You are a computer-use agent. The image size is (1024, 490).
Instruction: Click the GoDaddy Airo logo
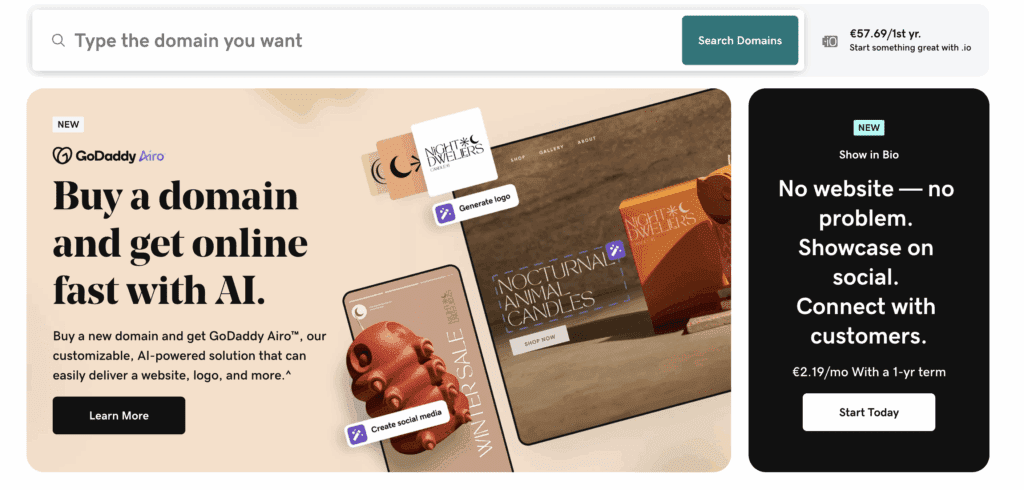coord(108,156)
